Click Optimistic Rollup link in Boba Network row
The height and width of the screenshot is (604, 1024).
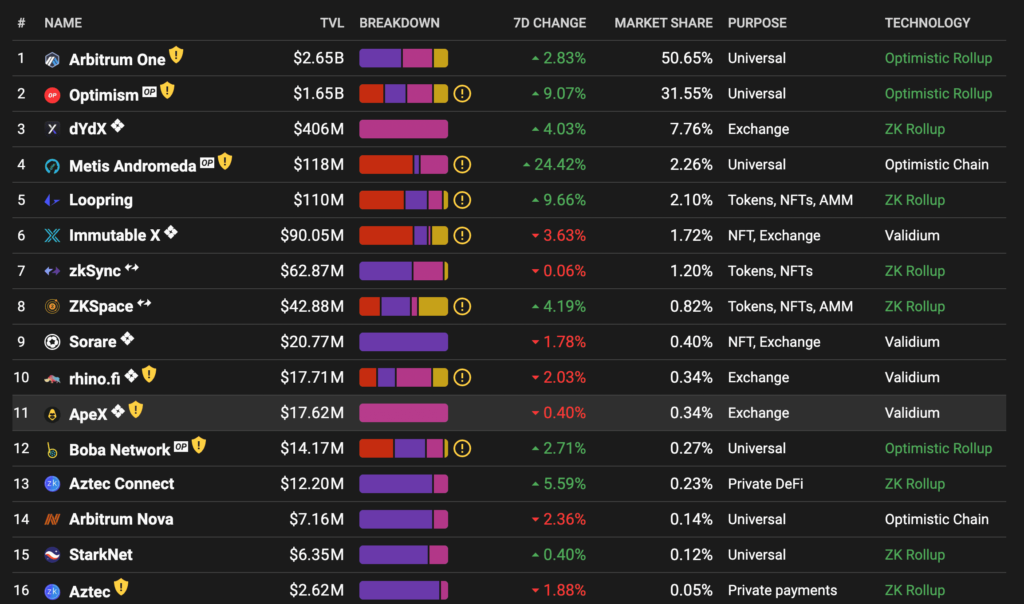coord(938,449)
